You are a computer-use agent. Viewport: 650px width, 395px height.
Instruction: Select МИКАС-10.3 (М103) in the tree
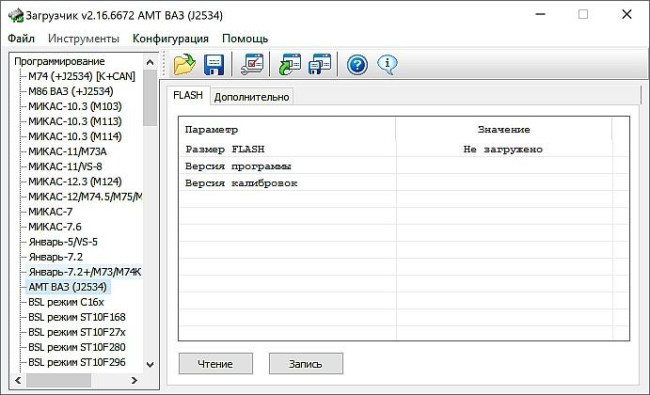(x=75, y=107)
